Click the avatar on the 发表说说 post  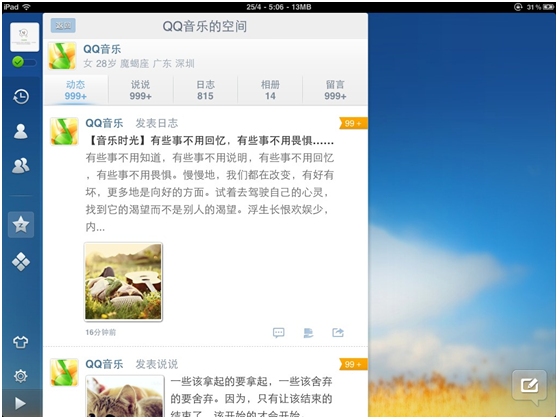tap(64, 372)
